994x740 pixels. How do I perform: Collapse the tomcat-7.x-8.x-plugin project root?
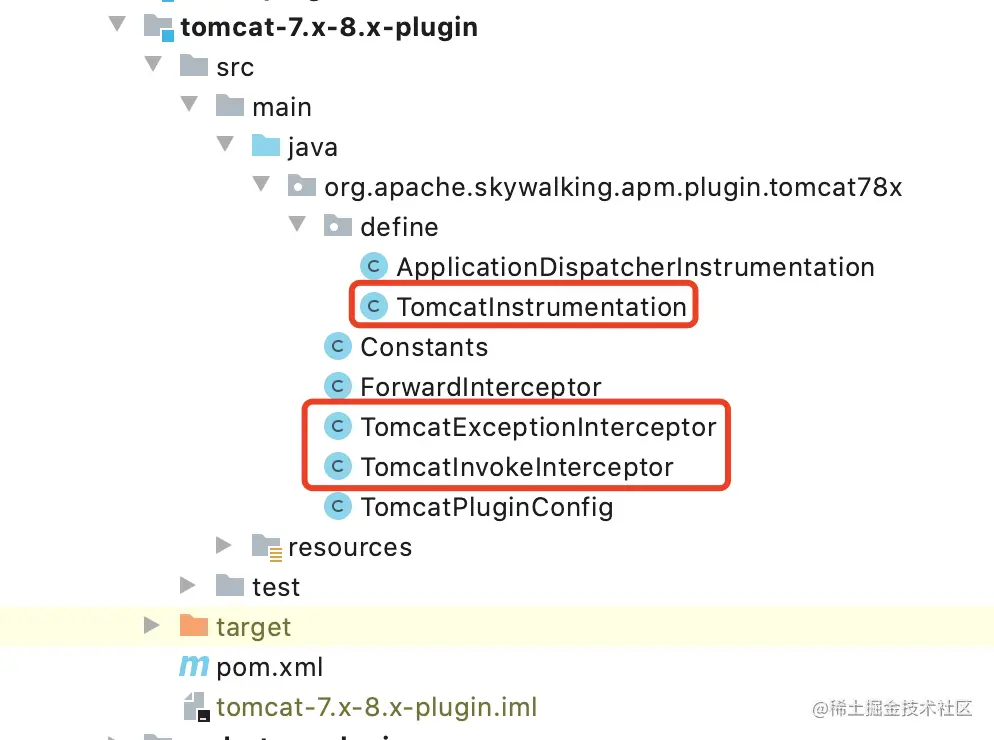point(117,24)
